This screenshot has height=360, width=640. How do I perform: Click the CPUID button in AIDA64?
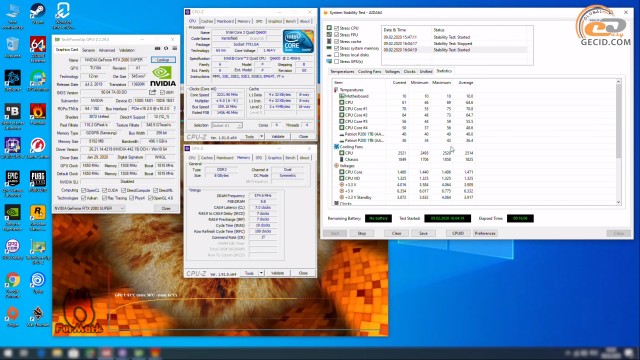click(x=458, y=233)
